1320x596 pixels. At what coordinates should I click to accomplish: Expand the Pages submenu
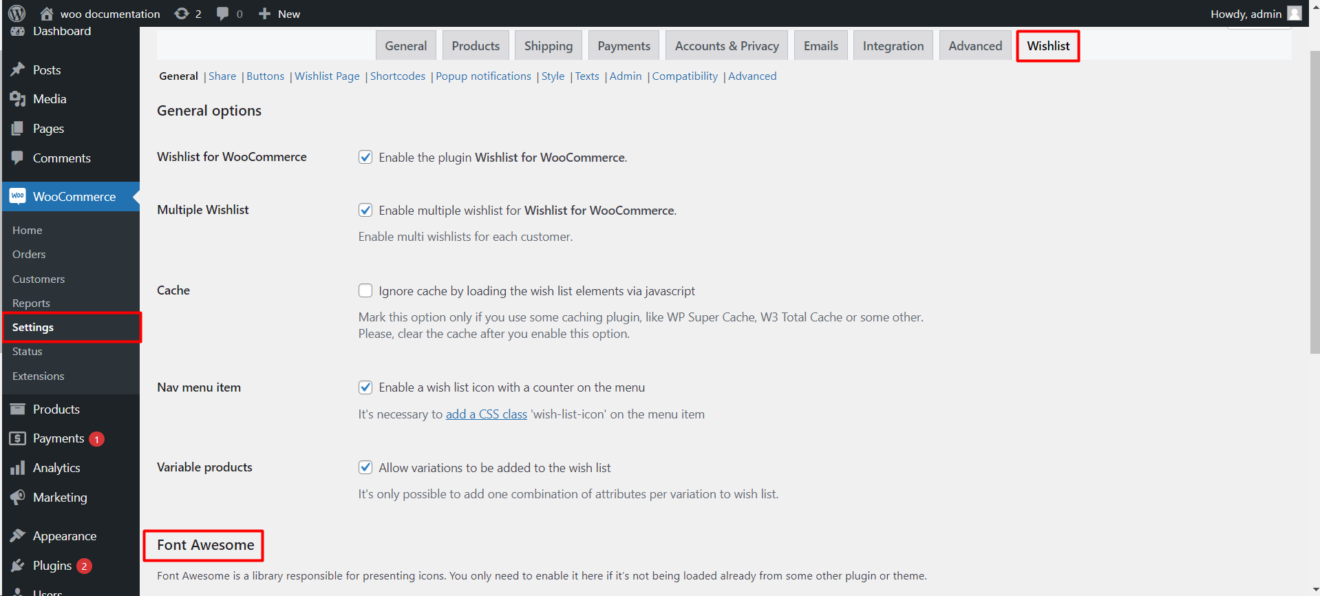coord(46,128)
